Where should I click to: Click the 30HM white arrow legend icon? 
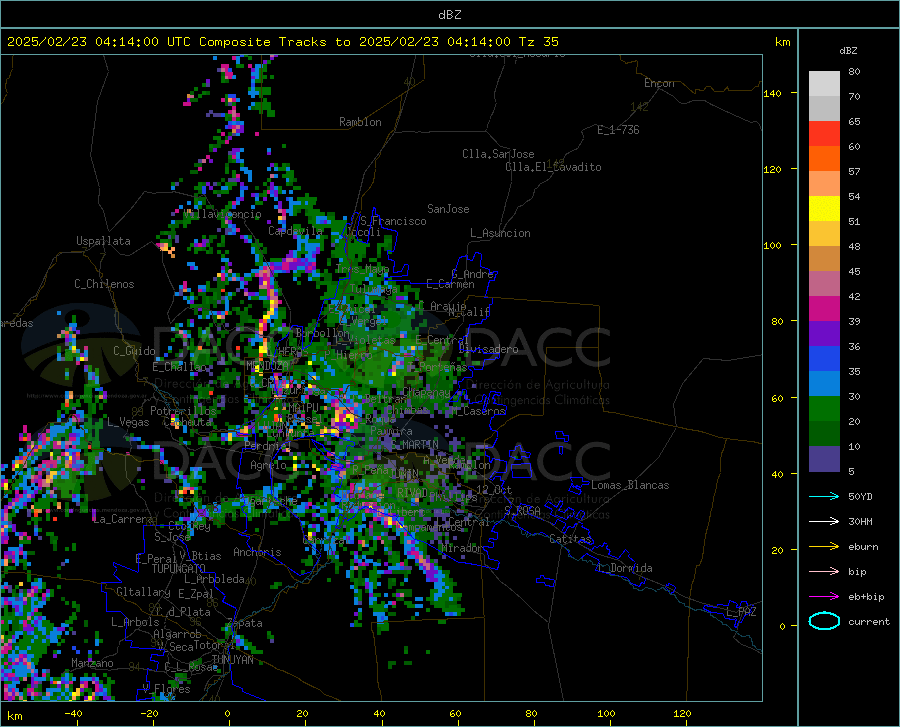[824, 521]
